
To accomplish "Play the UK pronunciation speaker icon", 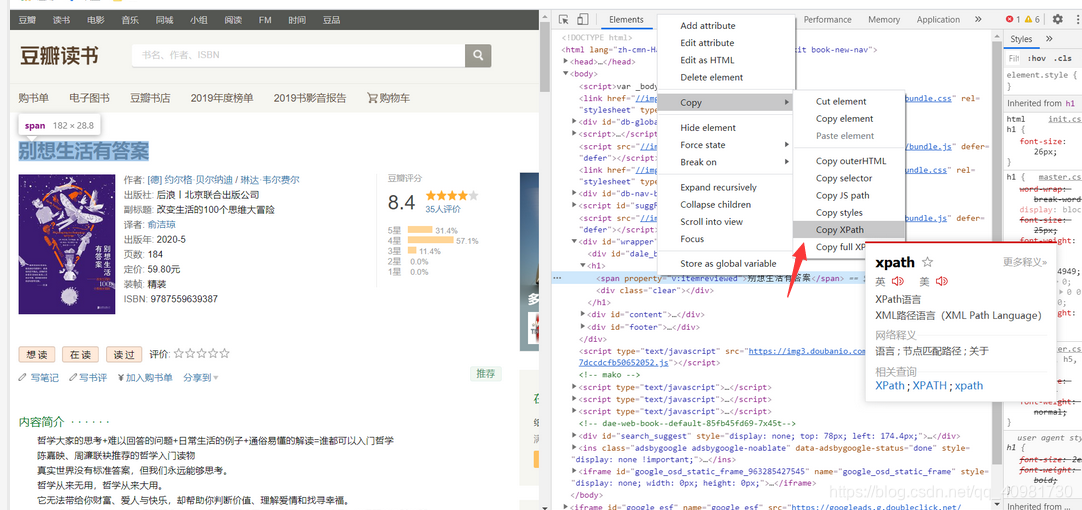I will [898, 282].
